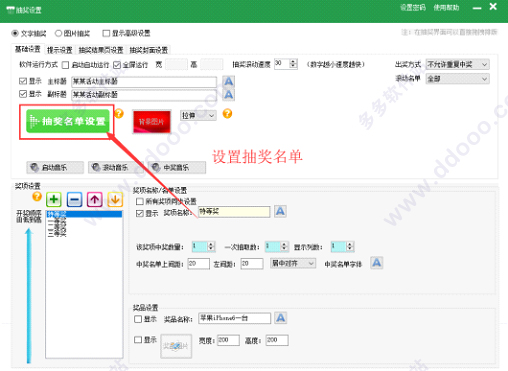
Task: Enable 所有奖项同步设置 checkbox
Action: (x=140, y=201)
